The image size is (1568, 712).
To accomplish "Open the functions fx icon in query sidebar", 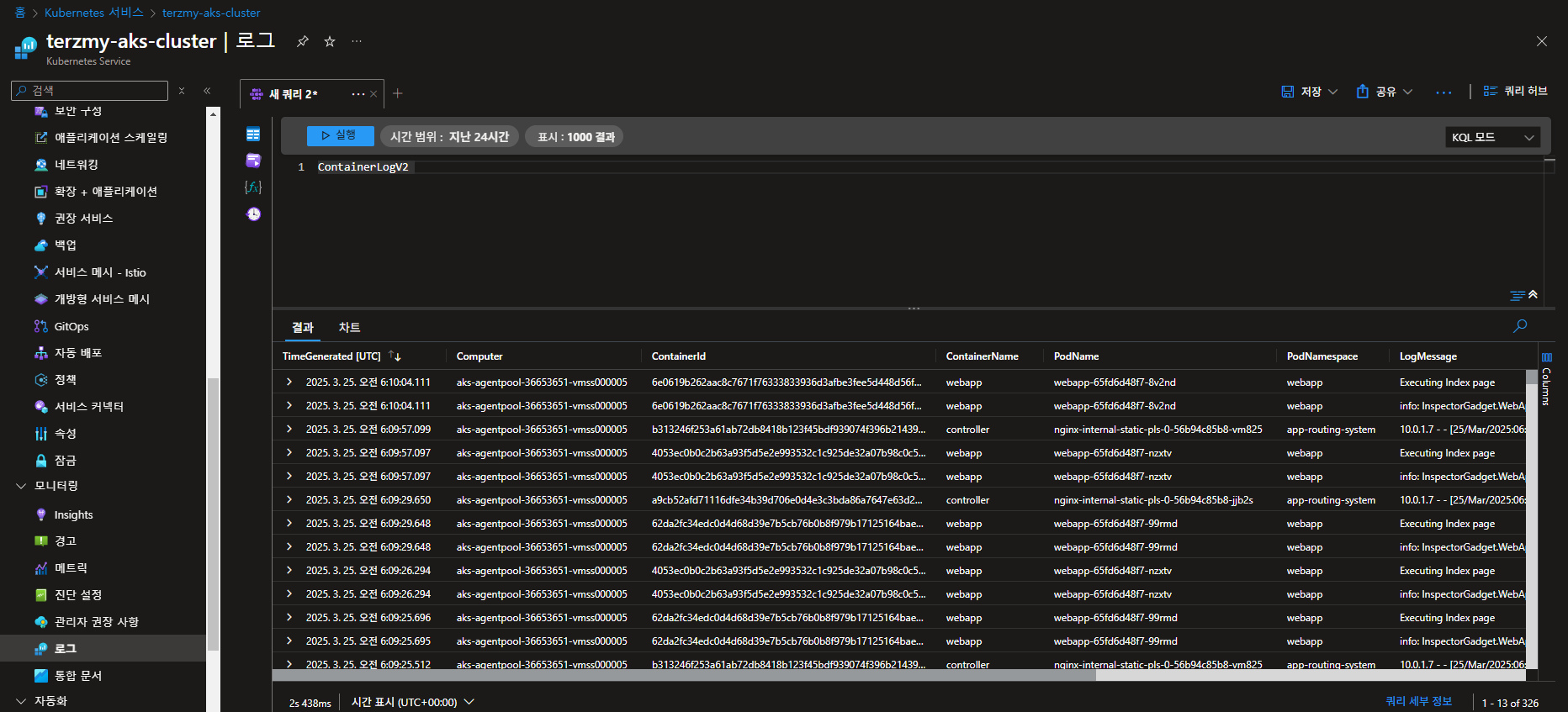I will pos(253,187).
